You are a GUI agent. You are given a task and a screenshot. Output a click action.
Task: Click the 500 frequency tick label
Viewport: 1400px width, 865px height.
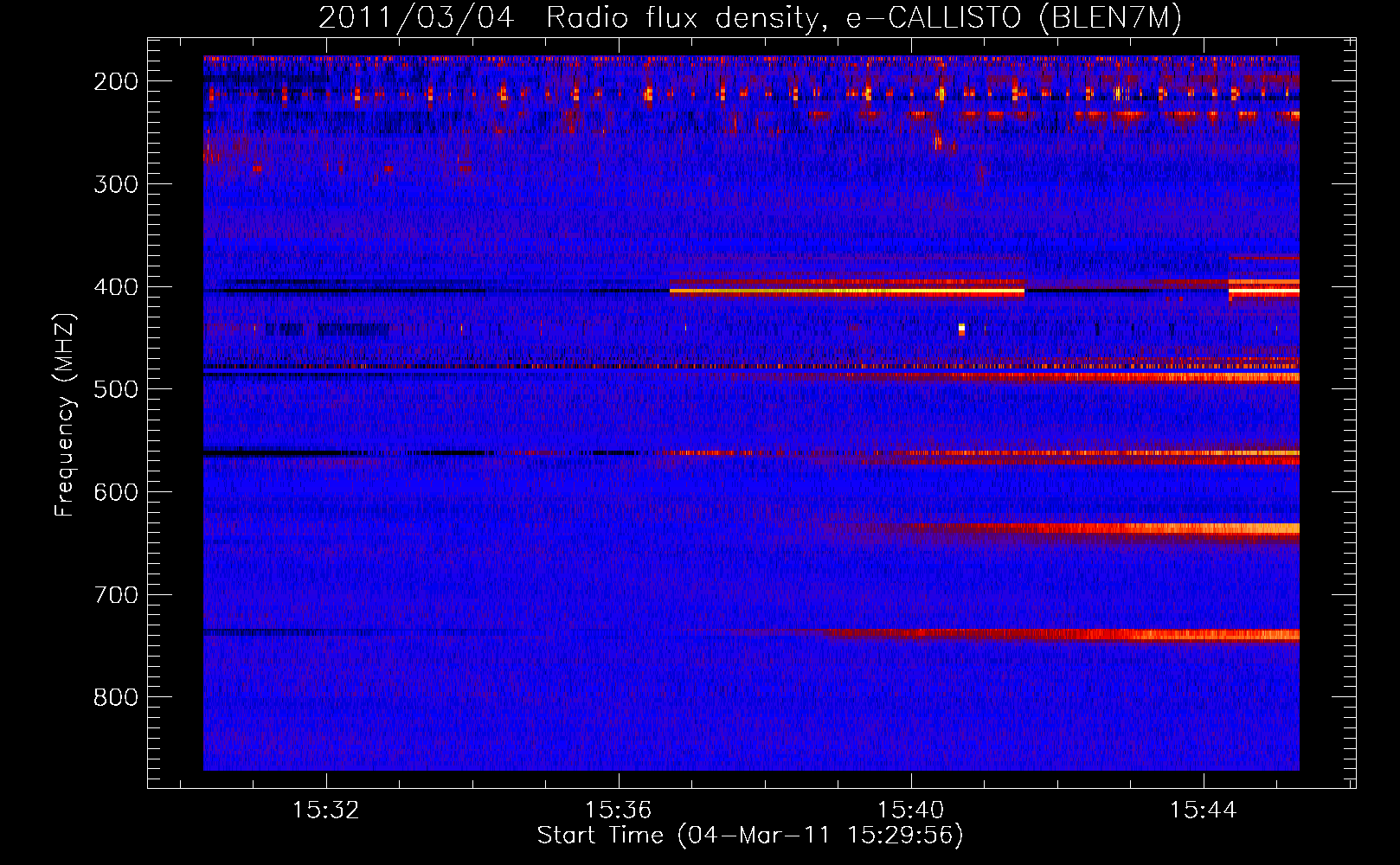click(116, 389)
